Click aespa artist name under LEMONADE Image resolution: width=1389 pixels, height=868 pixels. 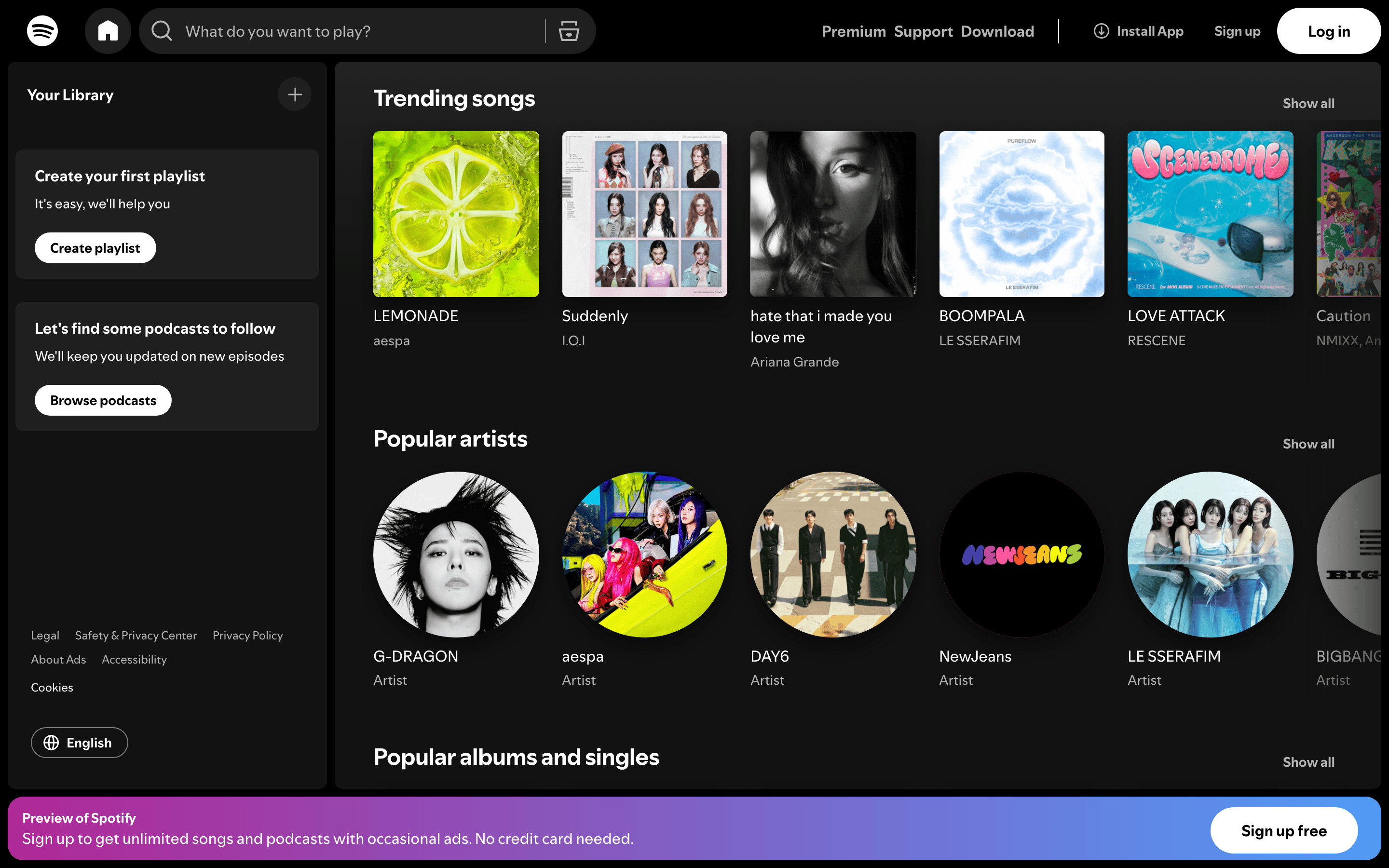[392, 340]
